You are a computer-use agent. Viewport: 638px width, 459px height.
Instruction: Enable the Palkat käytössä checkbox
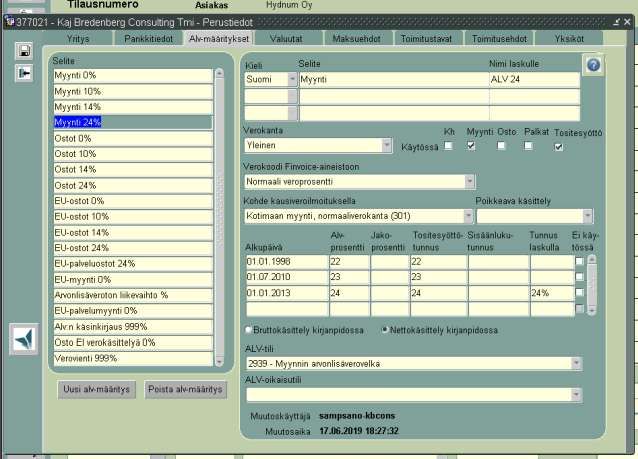(528, 145)
